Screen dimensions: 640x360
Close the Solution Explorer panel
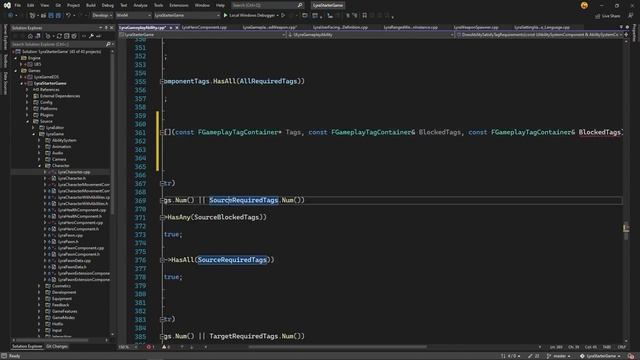[x=111, y=28]
